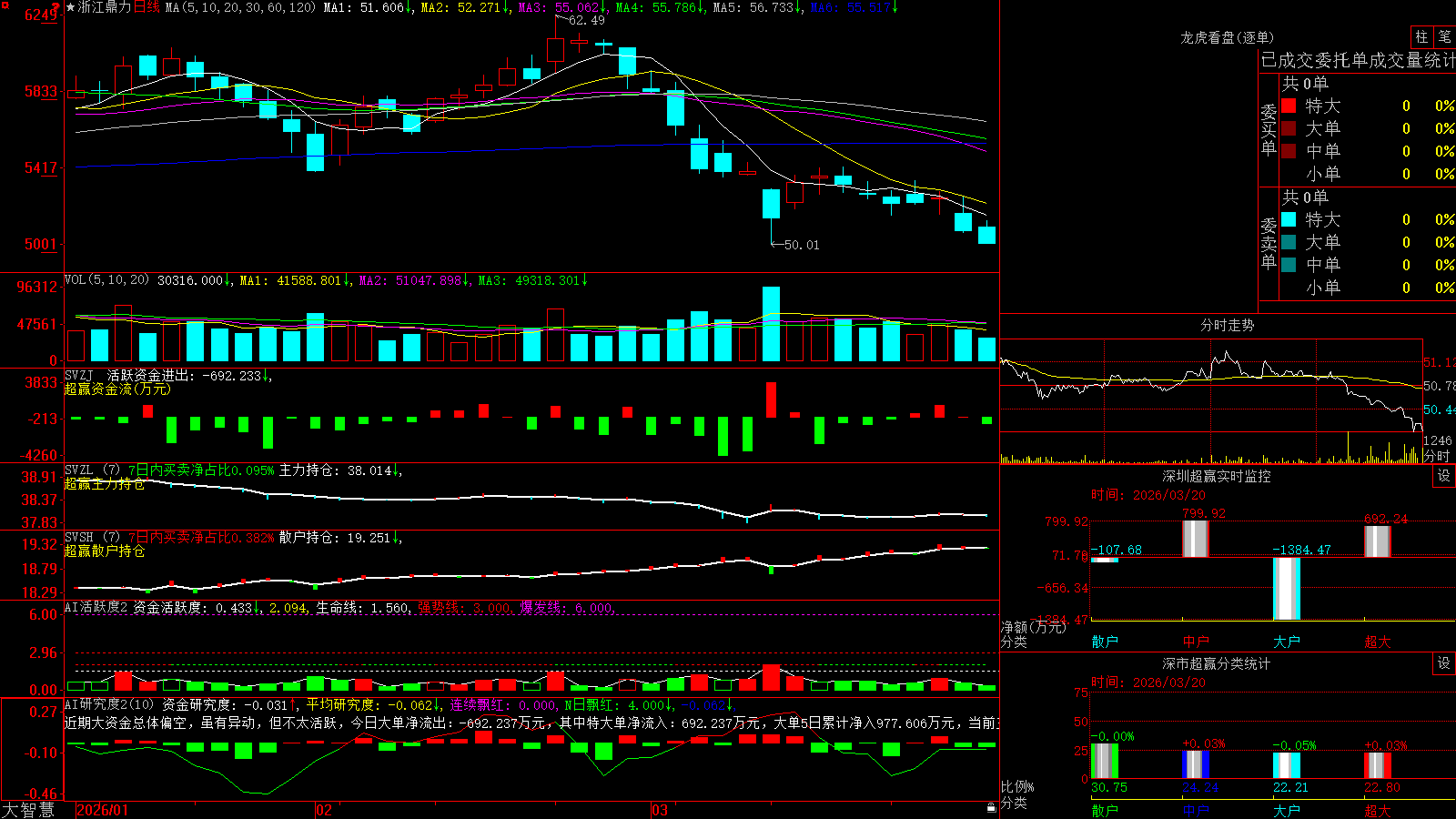The width and height of the screenshot is (1456, 819).
Task: Click 已成交委托单成交量统计 header
Action: [x=1359, y=60]
